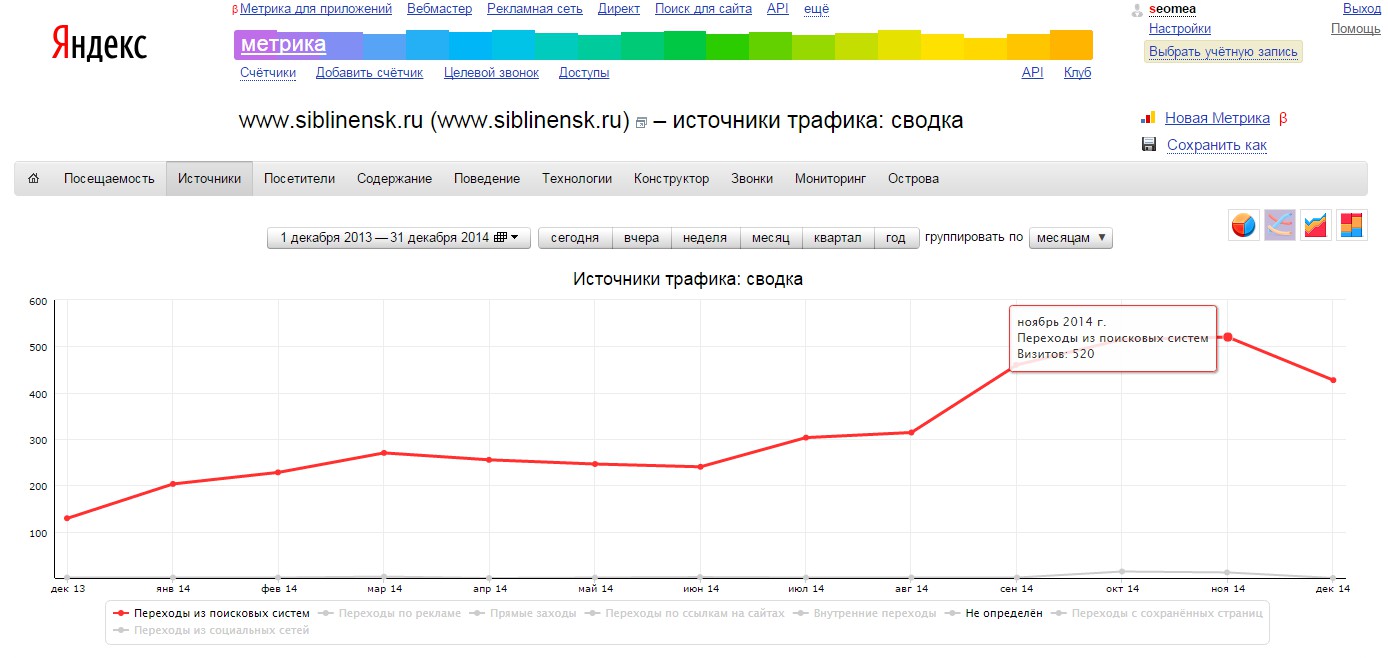Toggle Переходы из социальных сетей series
The image size is (1388, 658).
click(x=212, y=631)
